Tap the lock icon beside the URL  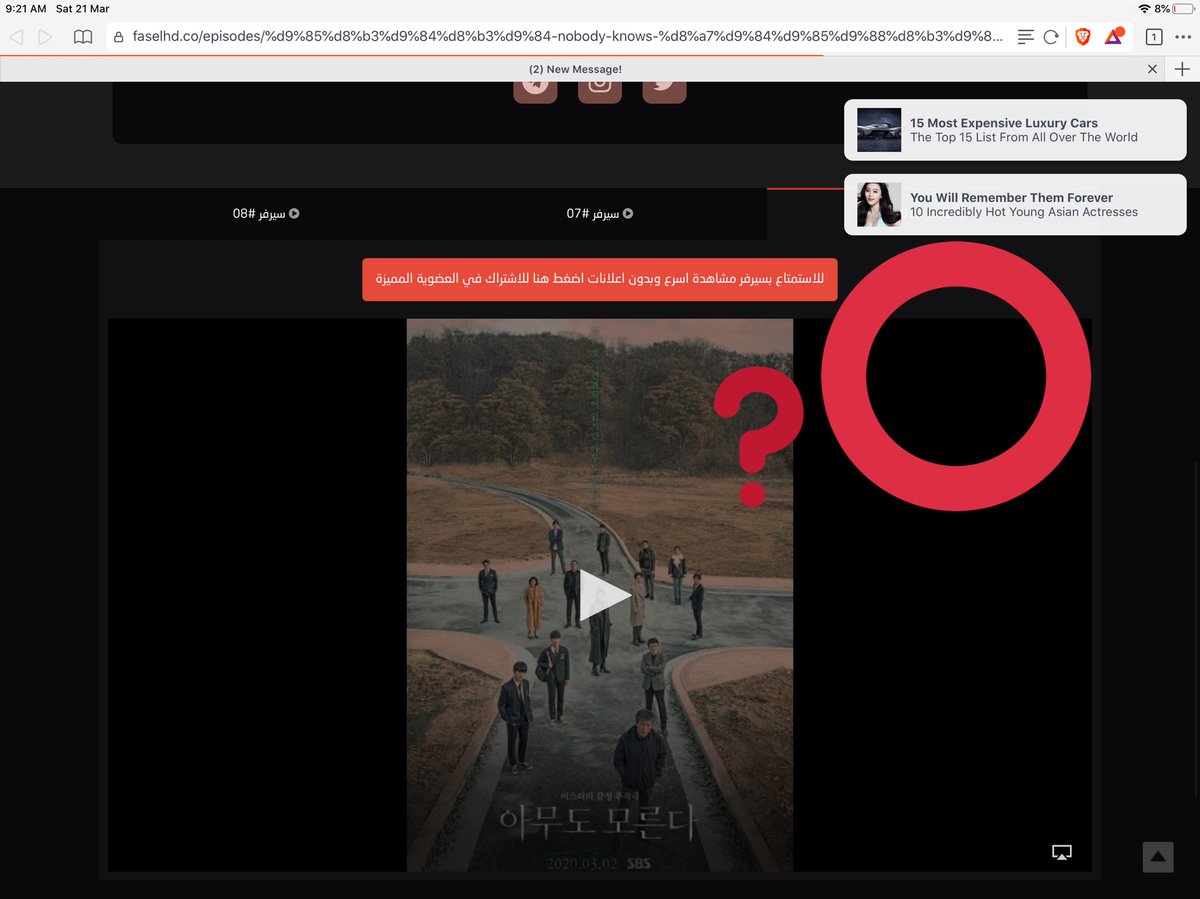[119, 37]
